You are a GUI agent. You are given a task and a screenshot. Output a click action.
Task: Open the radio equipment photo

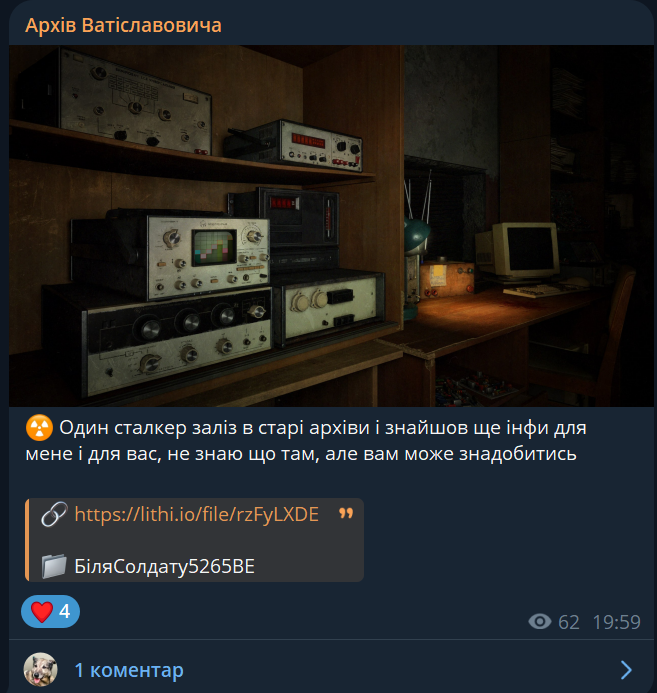point(331,226)
